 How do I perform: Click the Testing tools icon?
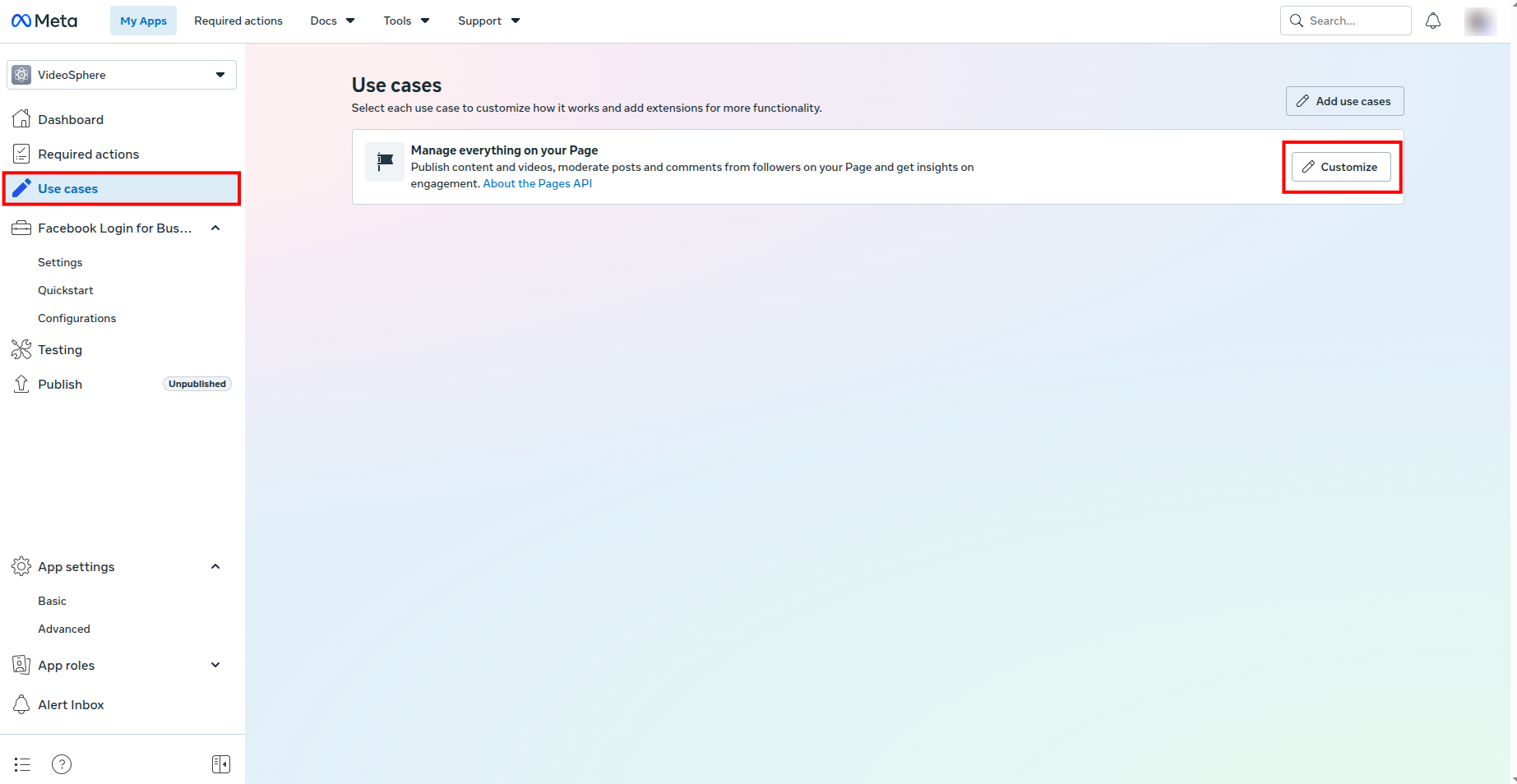[x=21, y=349]
